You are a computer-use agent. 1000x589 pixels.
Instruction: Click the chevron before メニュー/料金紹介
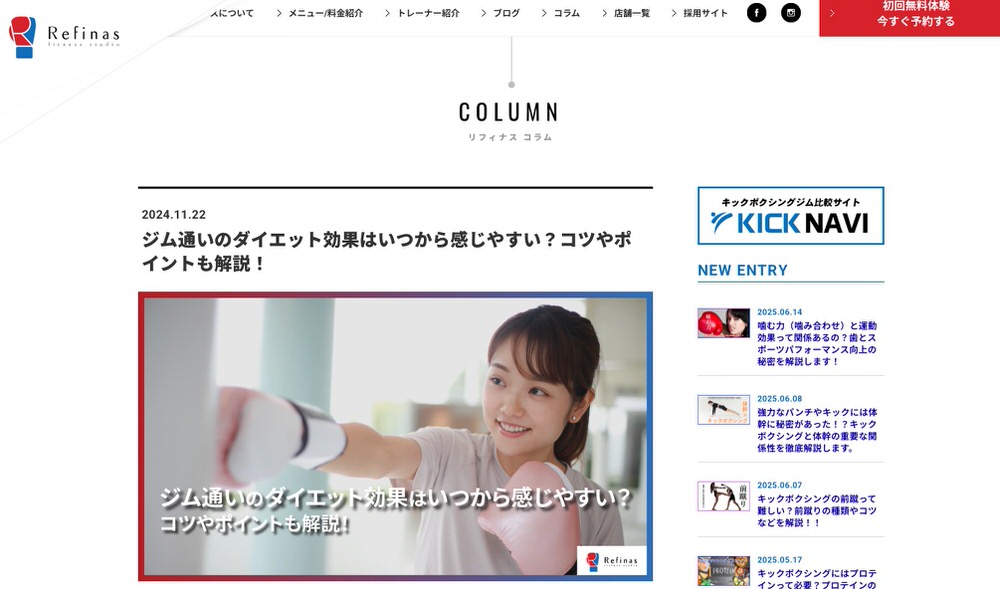[279, 13]
